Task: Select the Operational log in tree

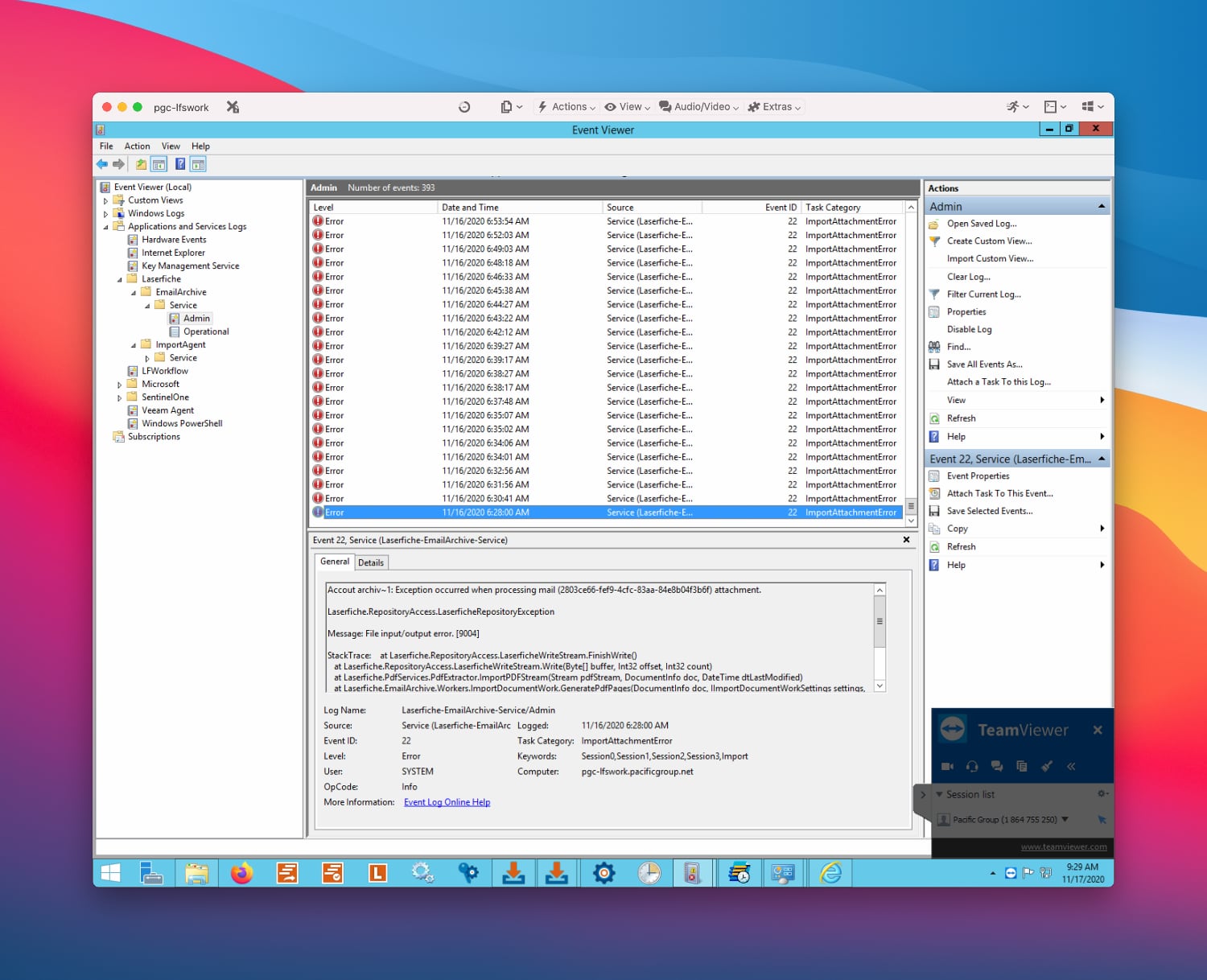Action: 206,331
